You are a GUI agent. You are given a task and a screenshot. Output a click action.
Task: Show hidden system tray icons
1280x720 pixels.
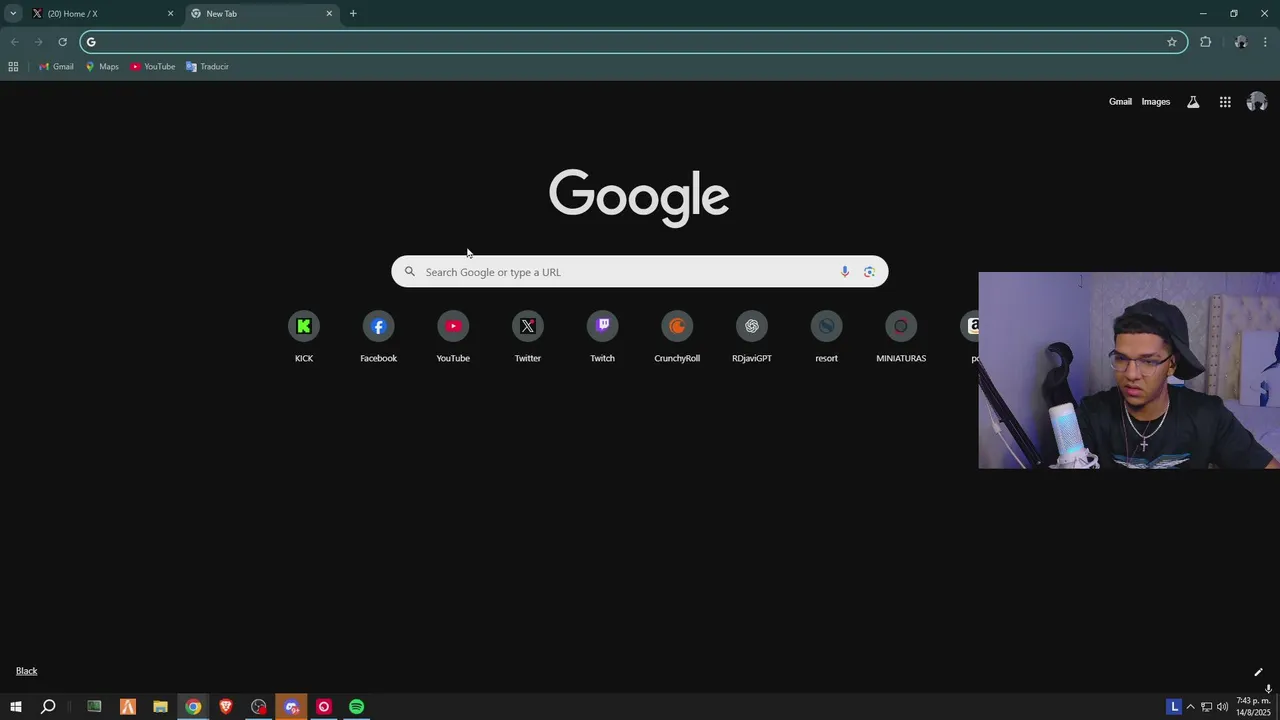pos(1190,707)
